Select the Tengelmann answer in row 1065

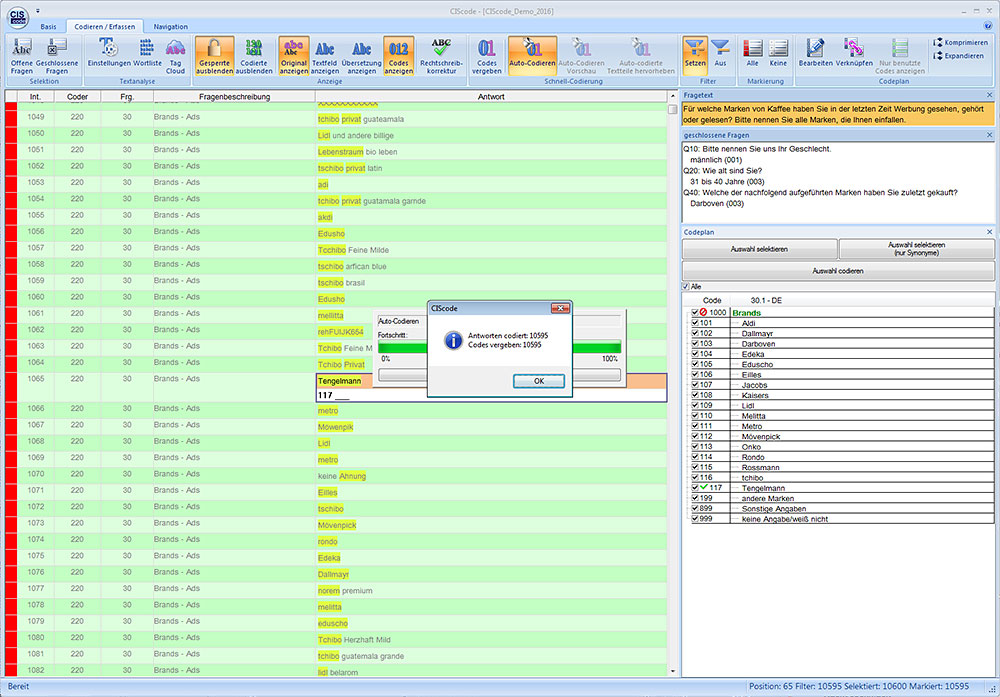click(x=339, y=381)
